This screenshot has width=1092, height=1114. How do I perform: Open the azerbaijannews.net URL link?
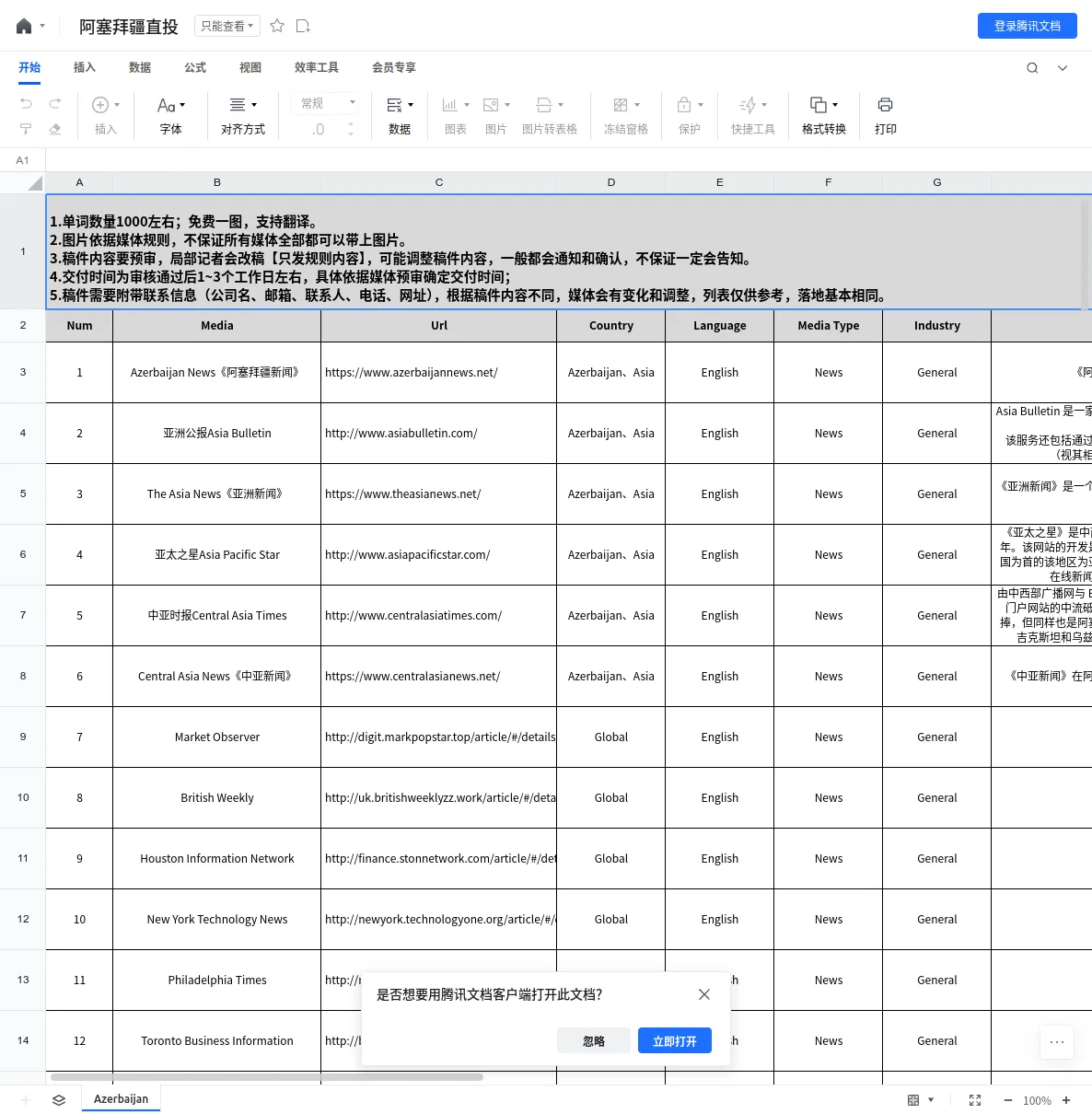[412, 373]
